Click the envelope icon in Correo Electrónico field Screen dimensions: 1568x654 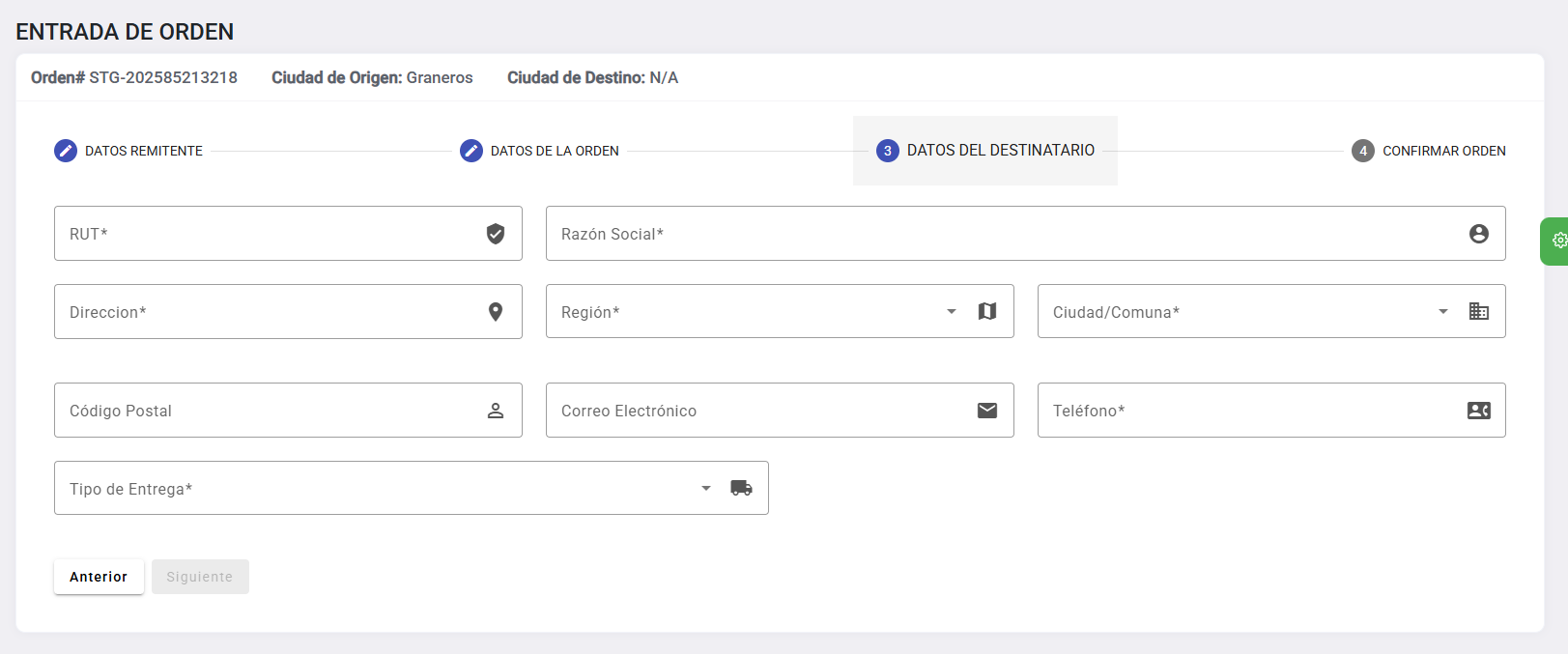986,411
